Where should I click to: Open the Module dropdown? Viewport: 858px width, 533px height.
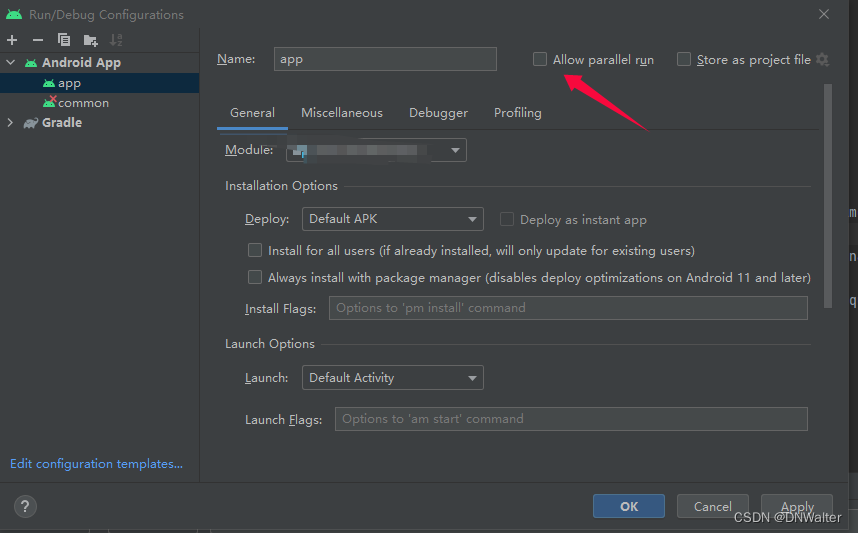click(376, 150)
